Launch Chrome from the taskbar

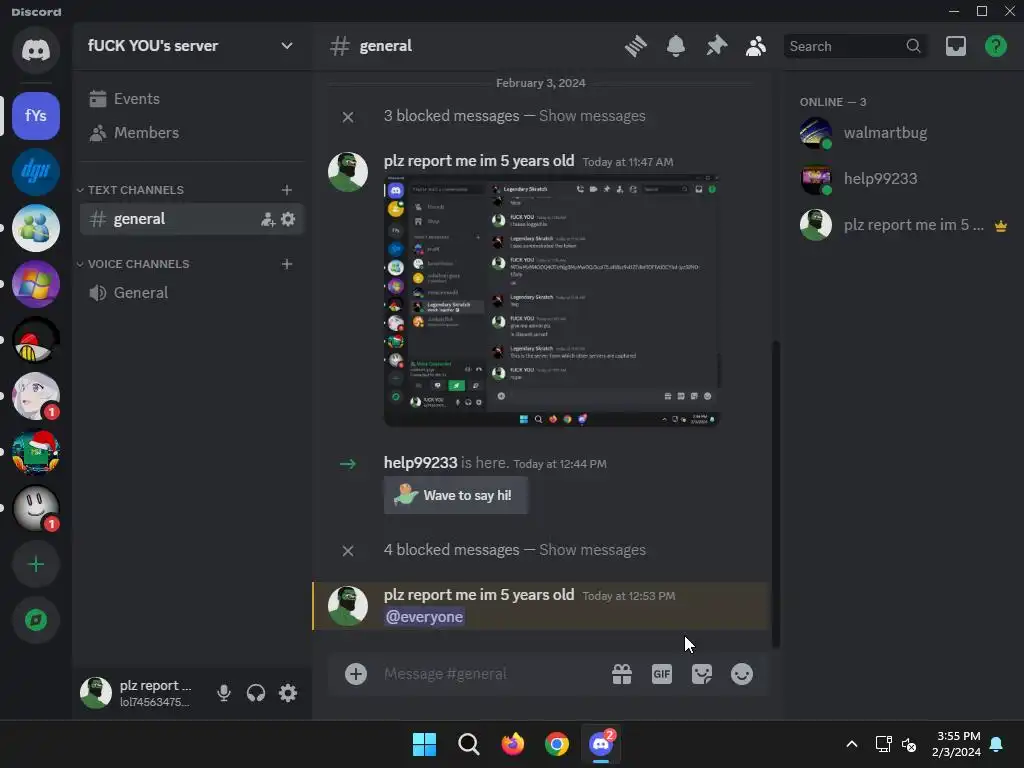[556, 744]
